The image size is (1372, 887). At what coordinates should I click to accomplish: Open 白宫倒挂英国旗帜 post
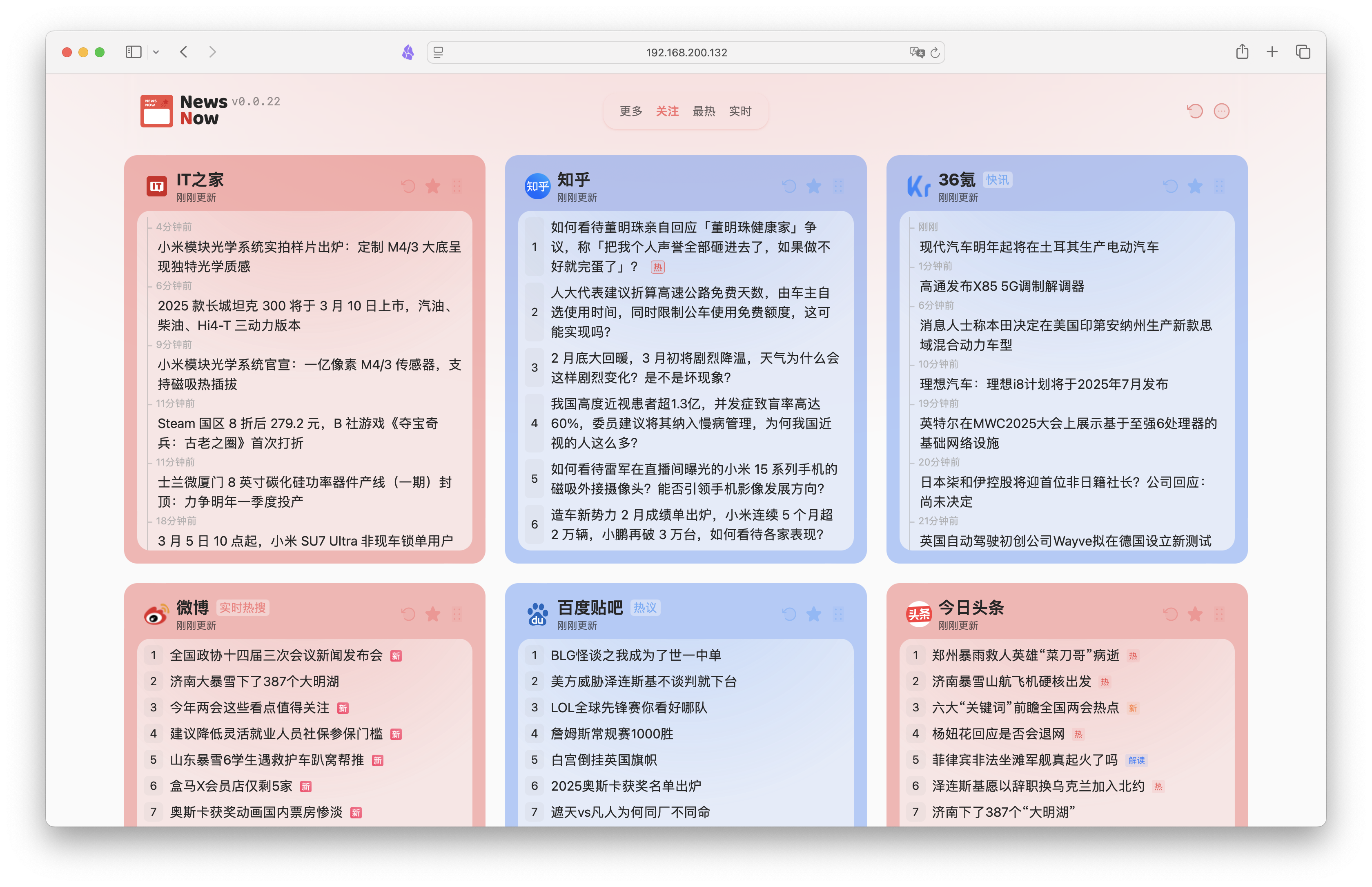pos(604,760)
